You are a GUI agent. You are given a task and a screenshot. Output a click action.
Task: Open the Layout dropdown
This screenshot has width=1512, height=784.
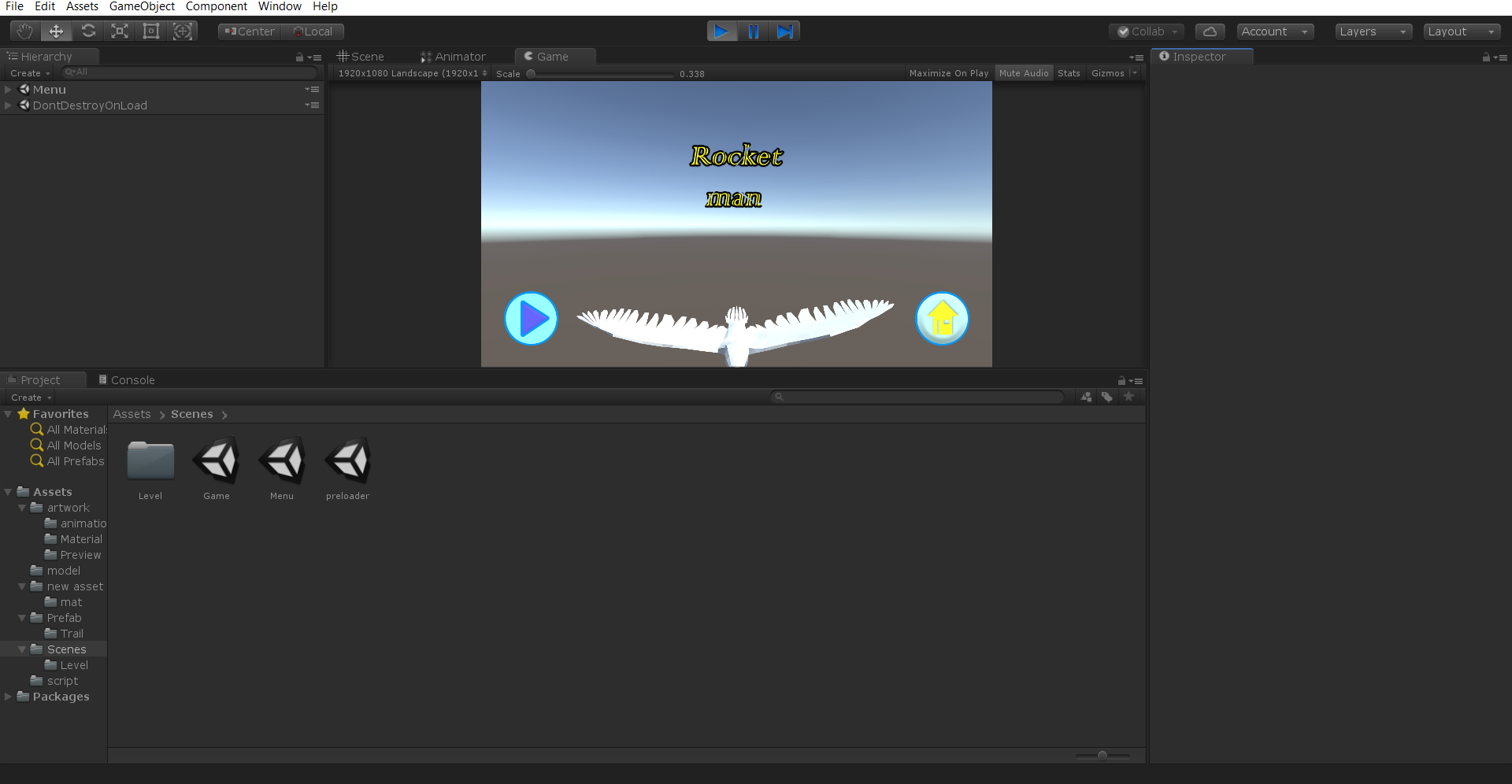click(1462, 31)
